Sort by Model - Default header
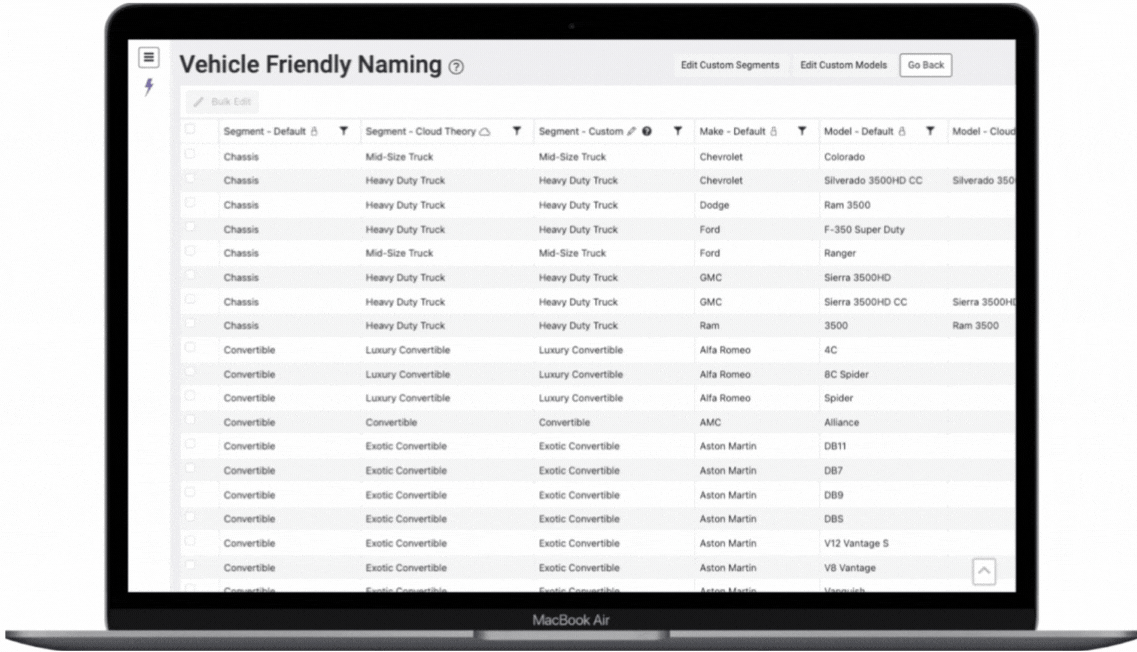1137x652 pixels. click(x=859, y=131)
